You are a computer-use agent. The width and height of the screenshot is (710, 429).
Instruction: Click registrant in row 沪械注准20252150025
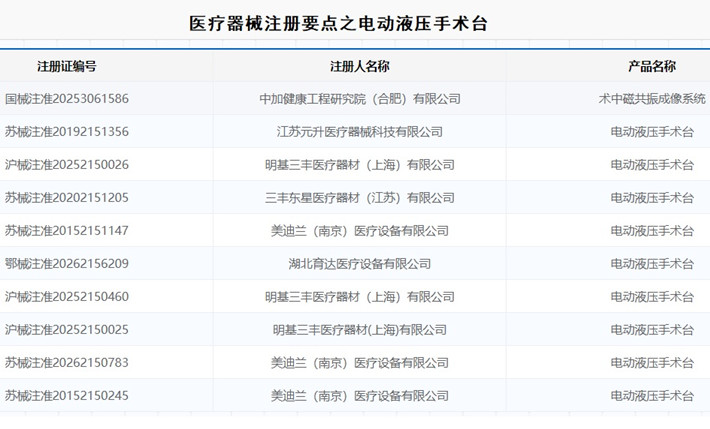click(360, 330)
